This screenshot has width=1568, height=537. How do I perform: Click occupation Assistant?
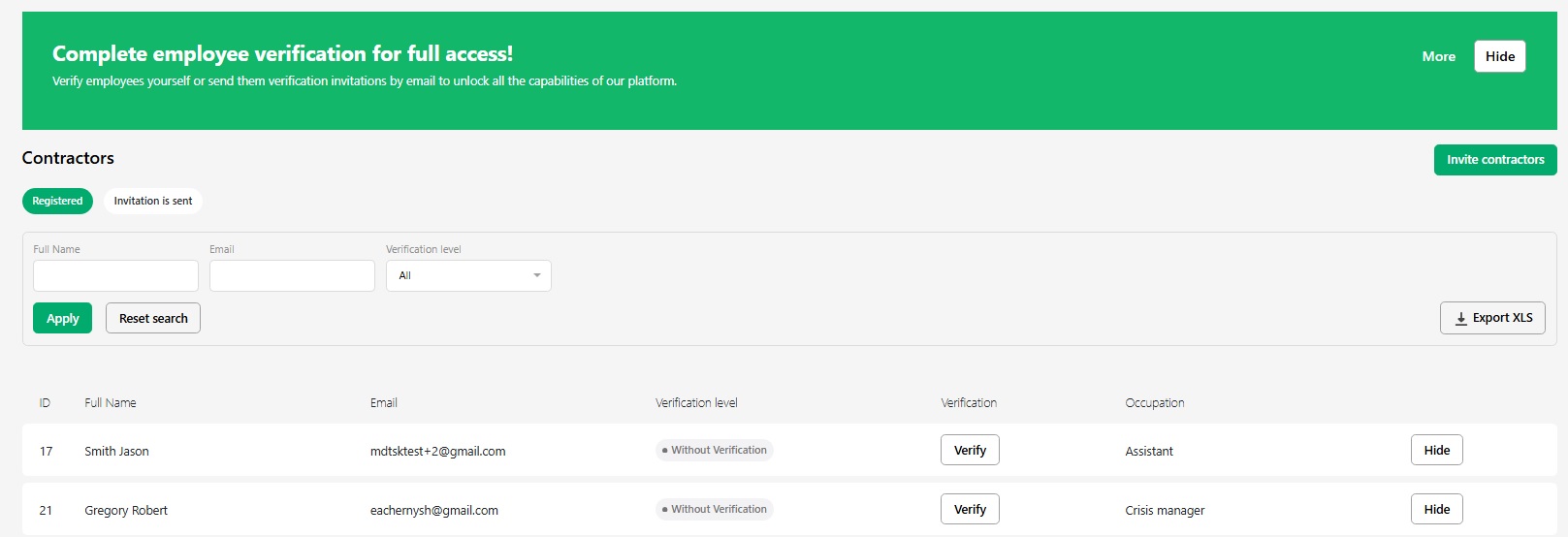coord(1149,451)
